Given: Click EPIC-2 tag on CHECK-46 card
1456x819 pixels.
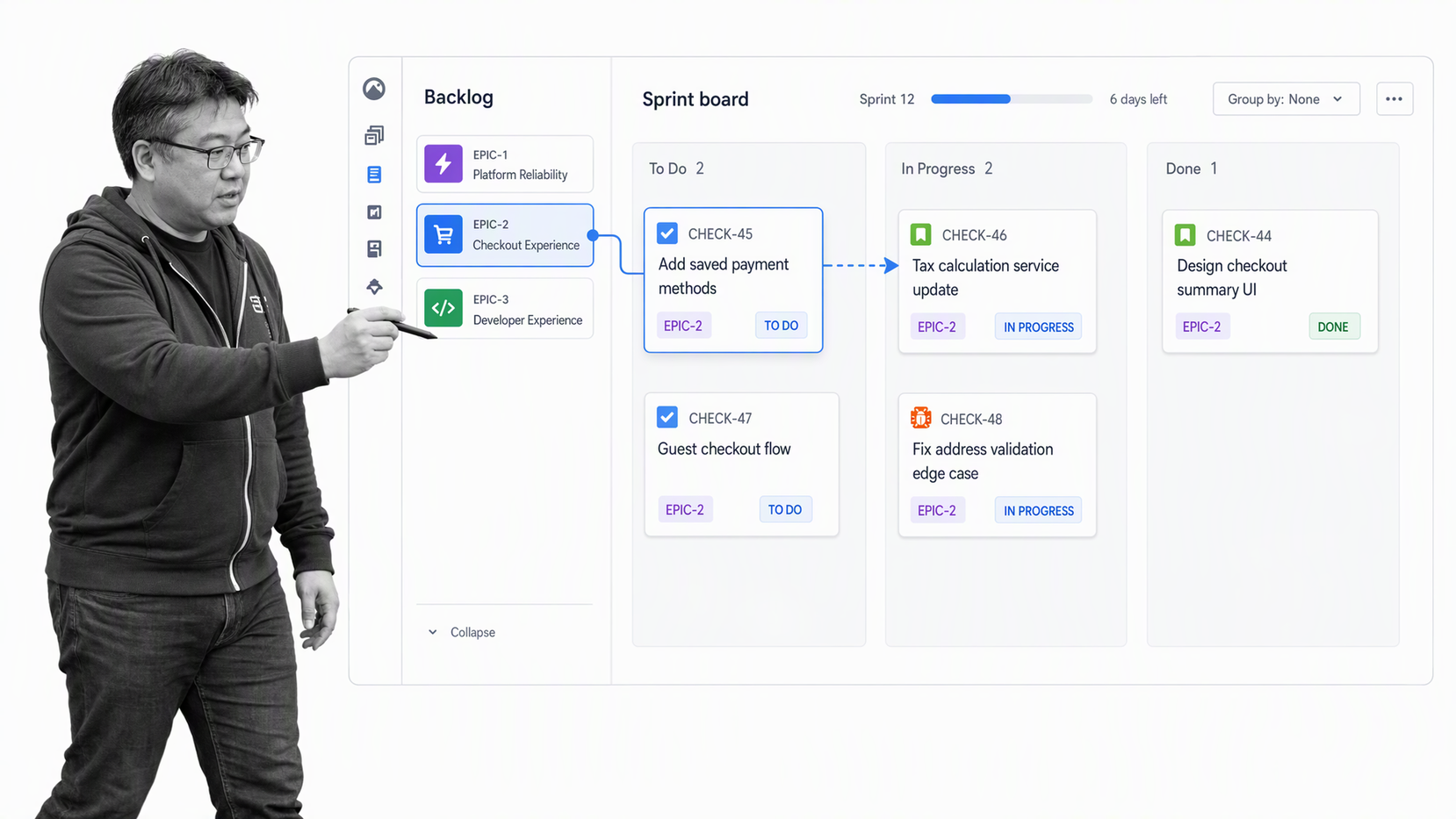Looking at the screenshot, I should [937, 327].
